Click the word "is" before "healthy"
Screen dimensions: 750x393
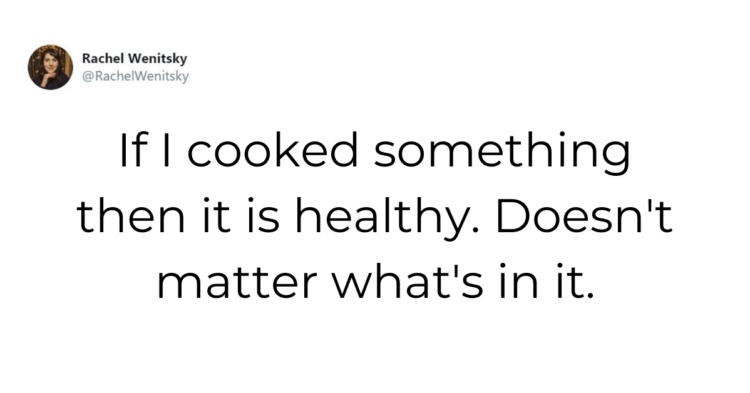263,217
